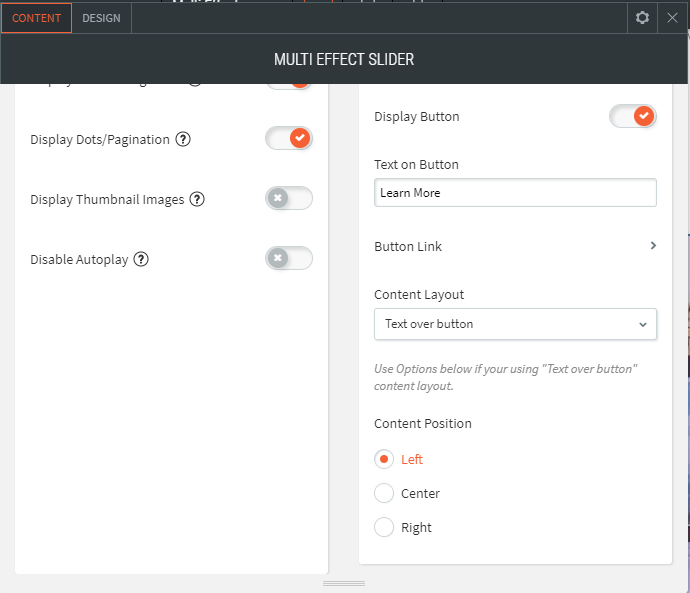Switch to the Content tab

[x=36, y=18]
